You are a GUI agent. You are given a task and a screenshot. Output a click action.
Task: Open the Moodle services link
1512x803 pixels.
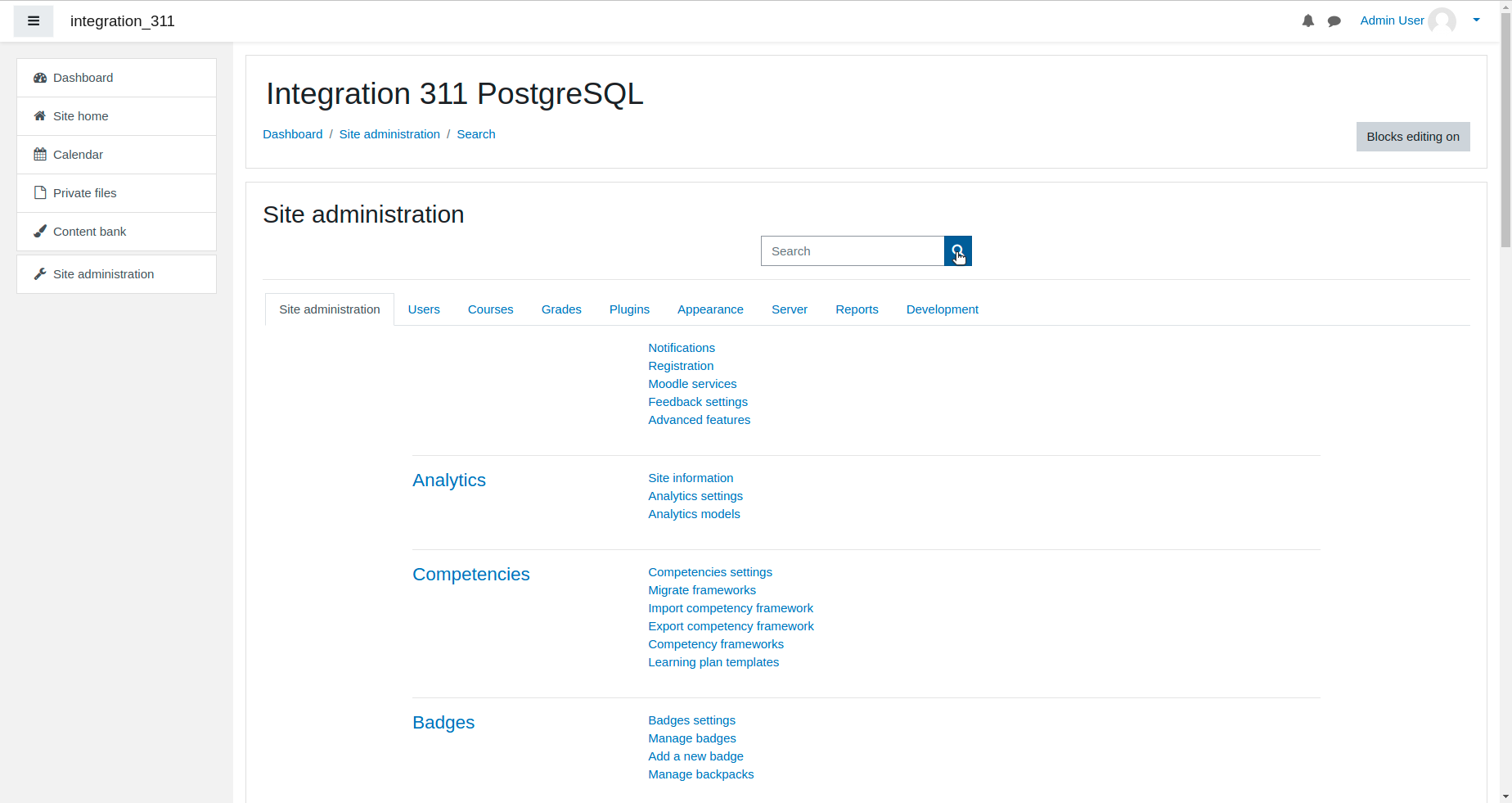pos(692,384)
